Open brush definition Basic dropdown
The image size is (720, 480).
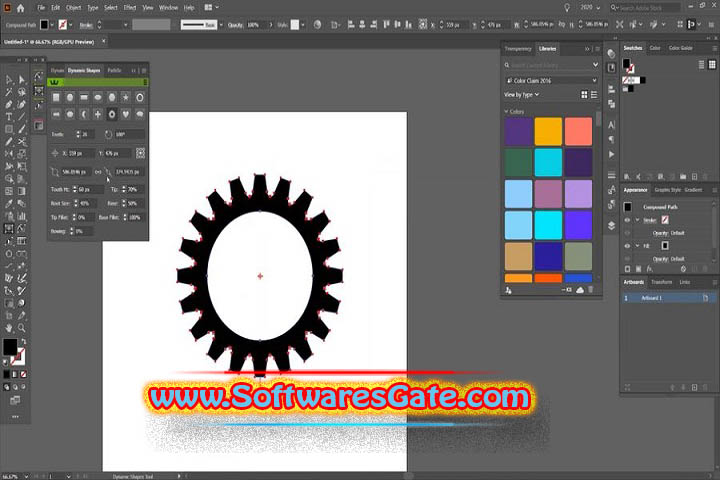click(x=221, y=25)
